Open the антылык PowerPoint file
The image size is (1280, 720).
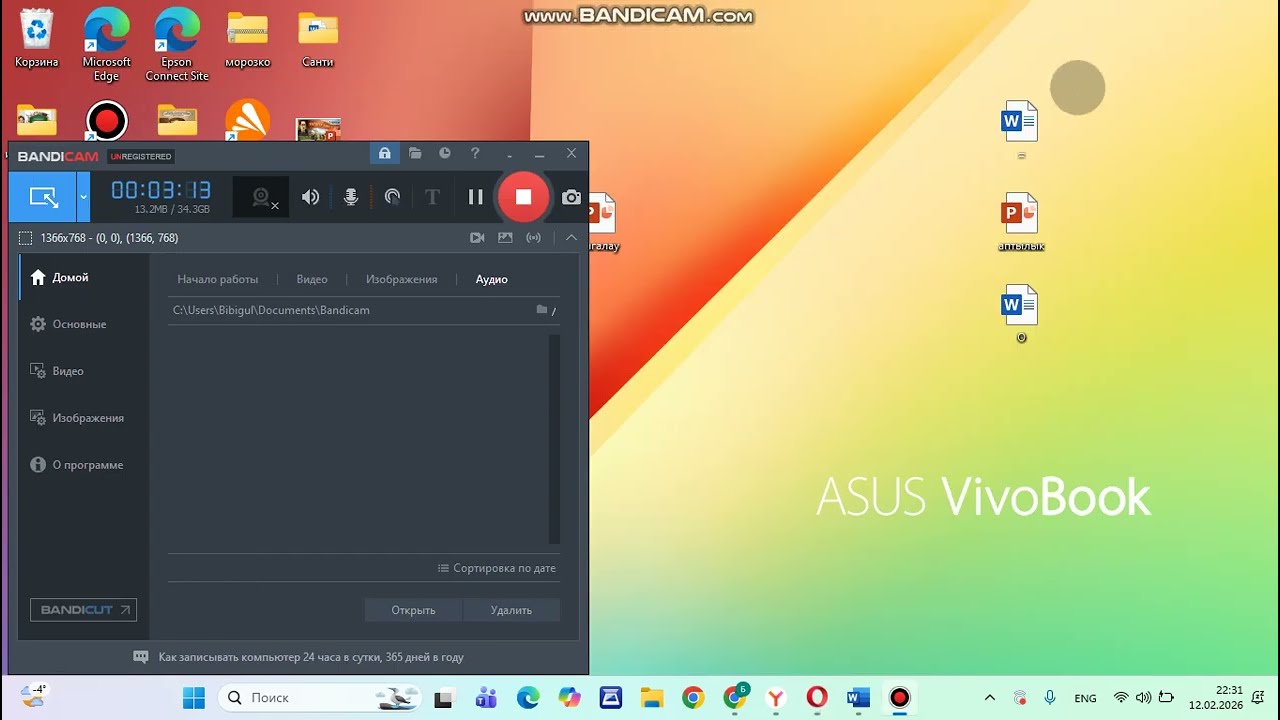(1020, 222)
